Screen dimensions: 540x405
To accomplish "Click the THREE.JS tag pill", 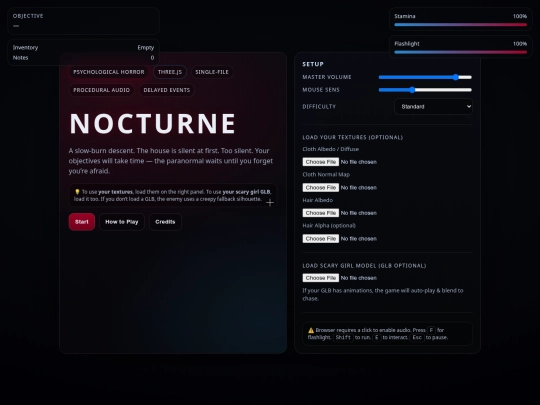I will tap(170, 72).
